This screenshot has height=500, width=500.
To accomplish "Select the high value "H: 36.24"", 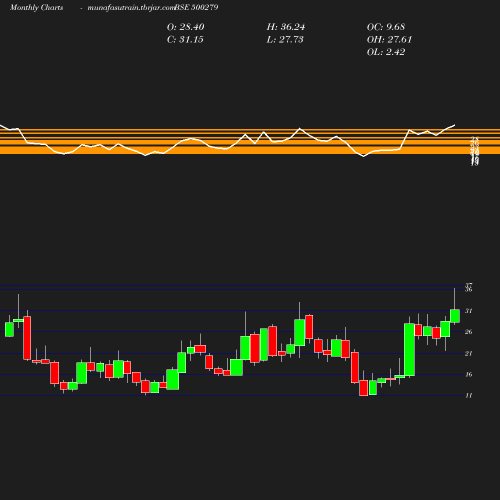I will click(x=286, y=27).
